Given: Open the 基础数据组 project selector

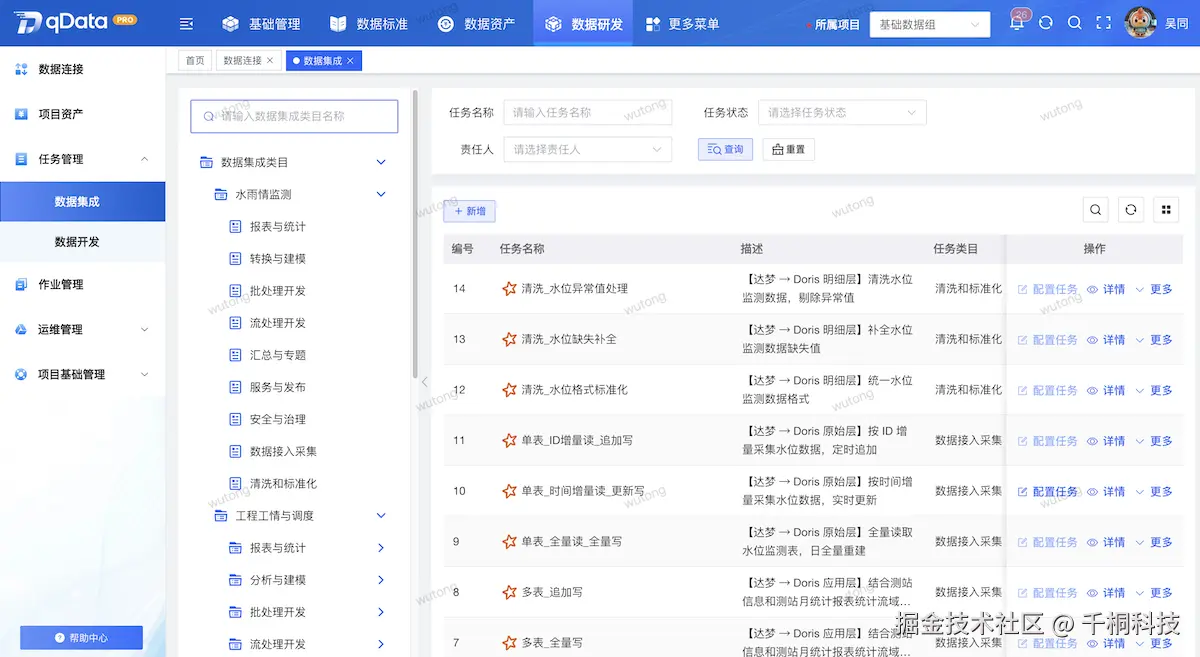Looking at the screenshot, I should click(x=929, y=24).
